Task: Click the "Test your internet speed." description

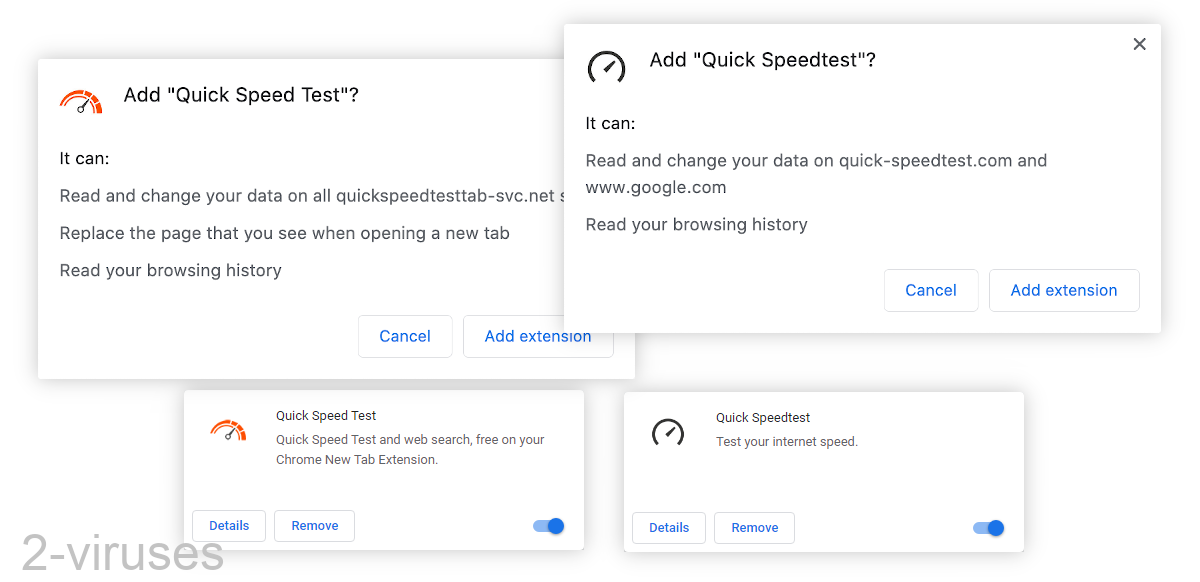Action: (786, 441)
